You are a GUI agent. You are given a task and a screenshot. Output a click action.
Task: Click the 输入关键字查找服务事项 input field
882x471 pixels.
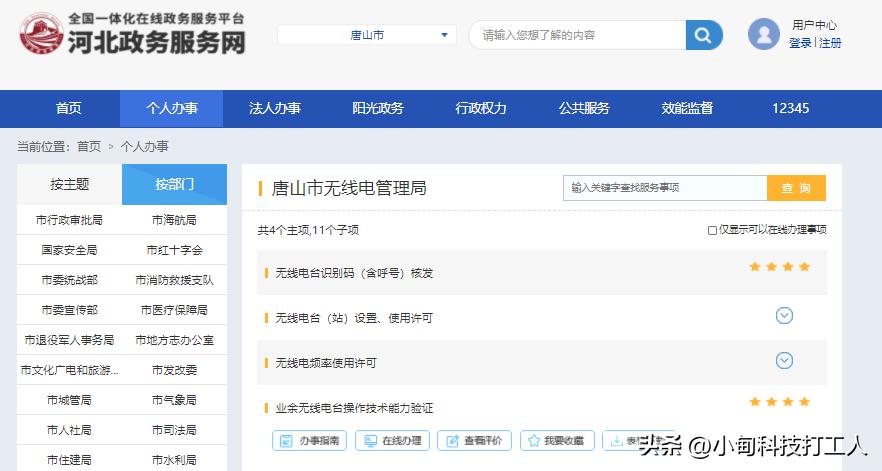pos(665,188)
